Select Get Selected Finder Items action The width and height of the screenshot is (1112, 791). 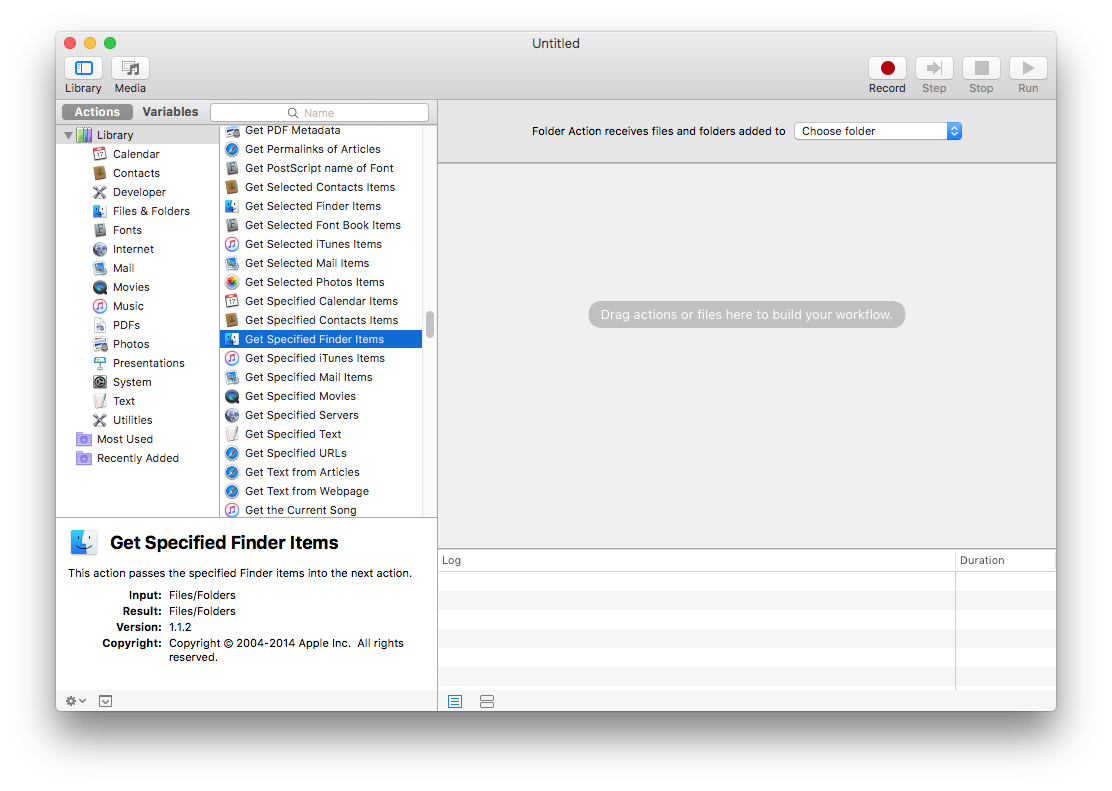(x=321, y=206)
